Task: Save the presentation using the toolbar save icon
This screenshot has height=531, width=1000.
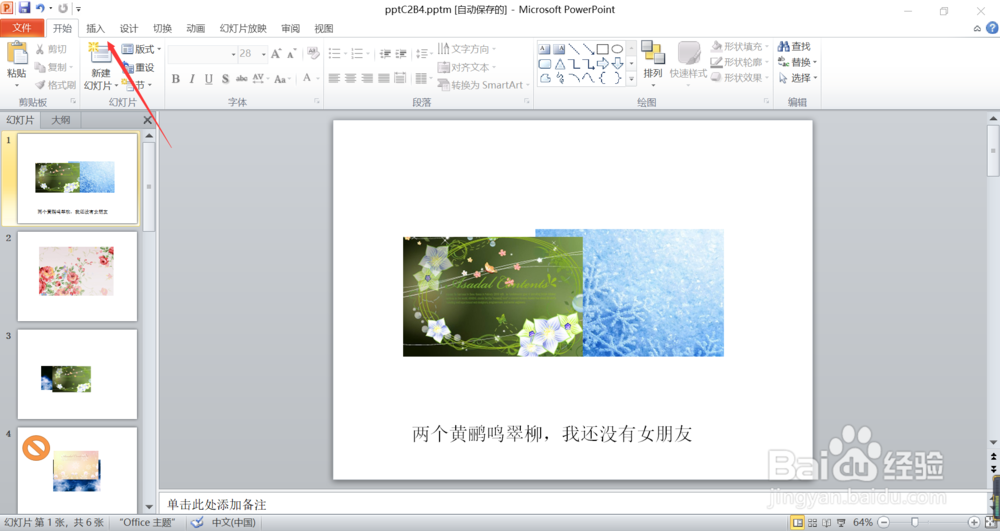Action: point(24,8)
